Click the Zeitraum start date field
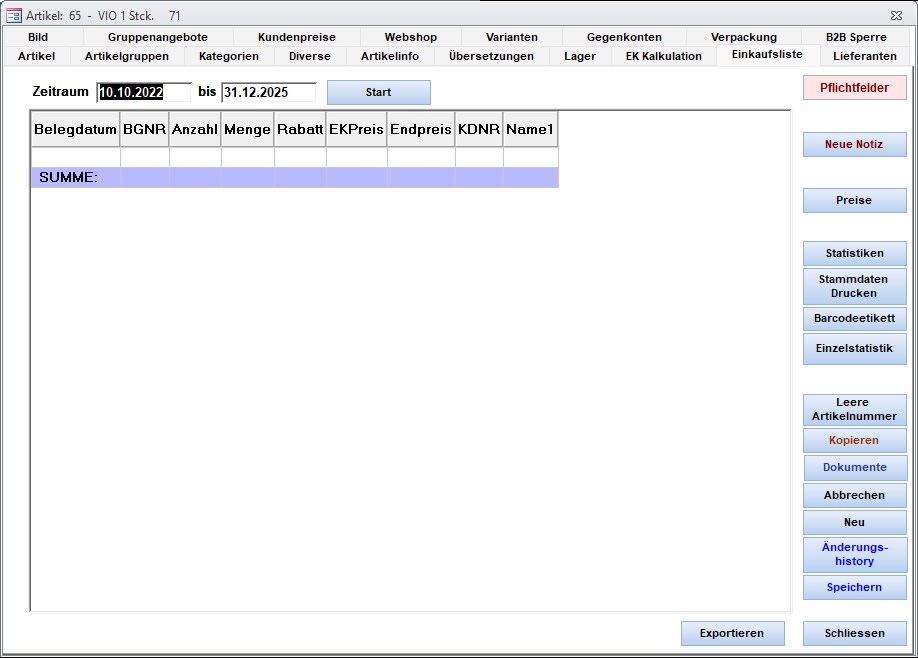 point(143,93)
